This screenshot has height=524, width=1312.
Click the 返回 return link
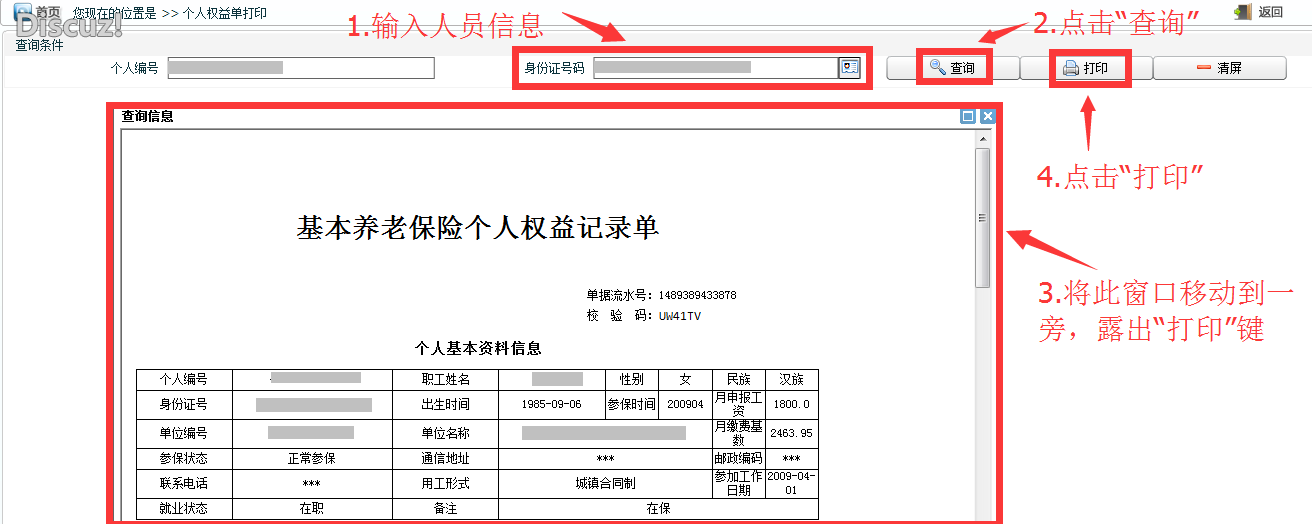click(x=1270, y=12)
